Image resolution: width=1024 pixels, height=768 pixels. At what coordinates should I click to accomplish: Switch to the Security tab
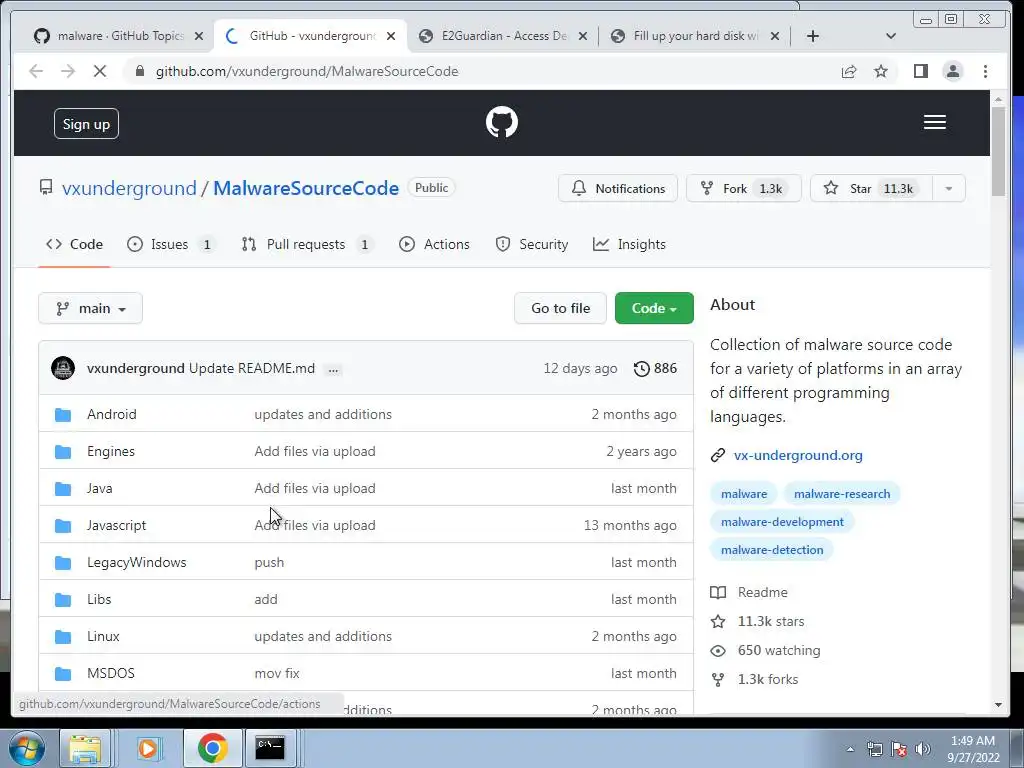tap(531, 244)
